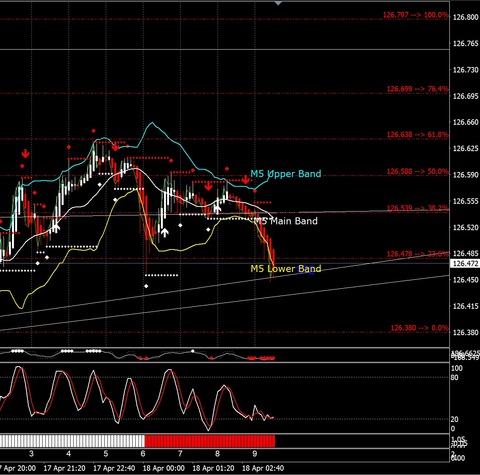The width and height of the screenshot is (480, 475).
Task: Click price scale value 126.485
Action: tap(466, 254)
